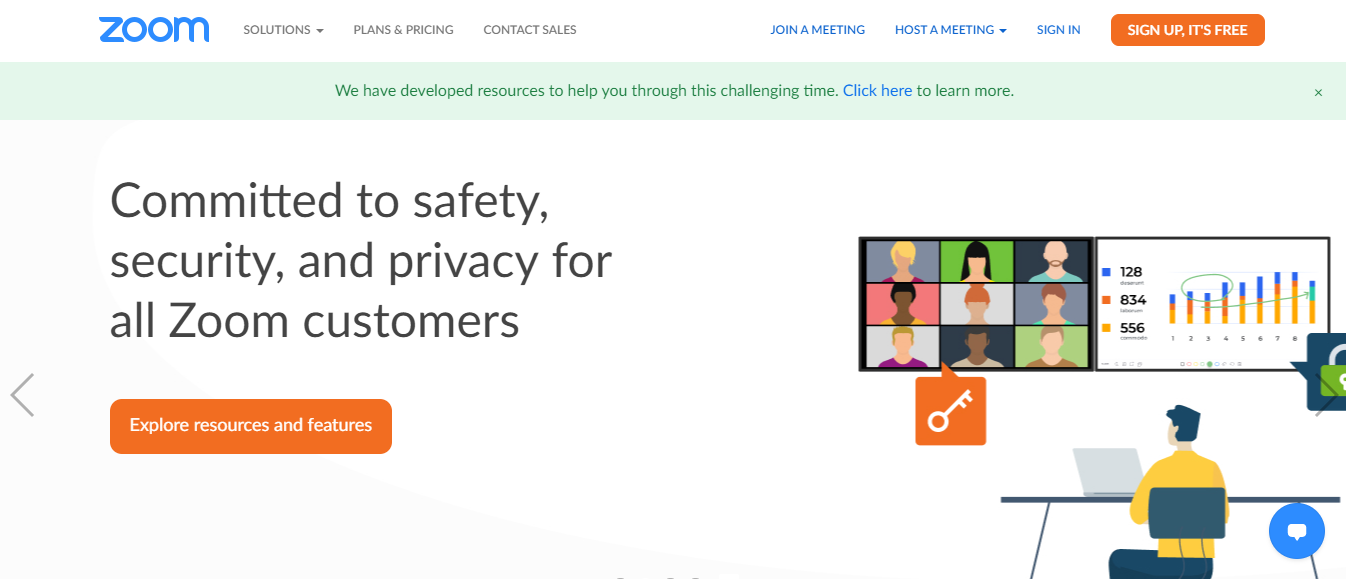Dismiss the green announcement banner
Viewport: 1346px width, 579px height.
(1318, 92)
